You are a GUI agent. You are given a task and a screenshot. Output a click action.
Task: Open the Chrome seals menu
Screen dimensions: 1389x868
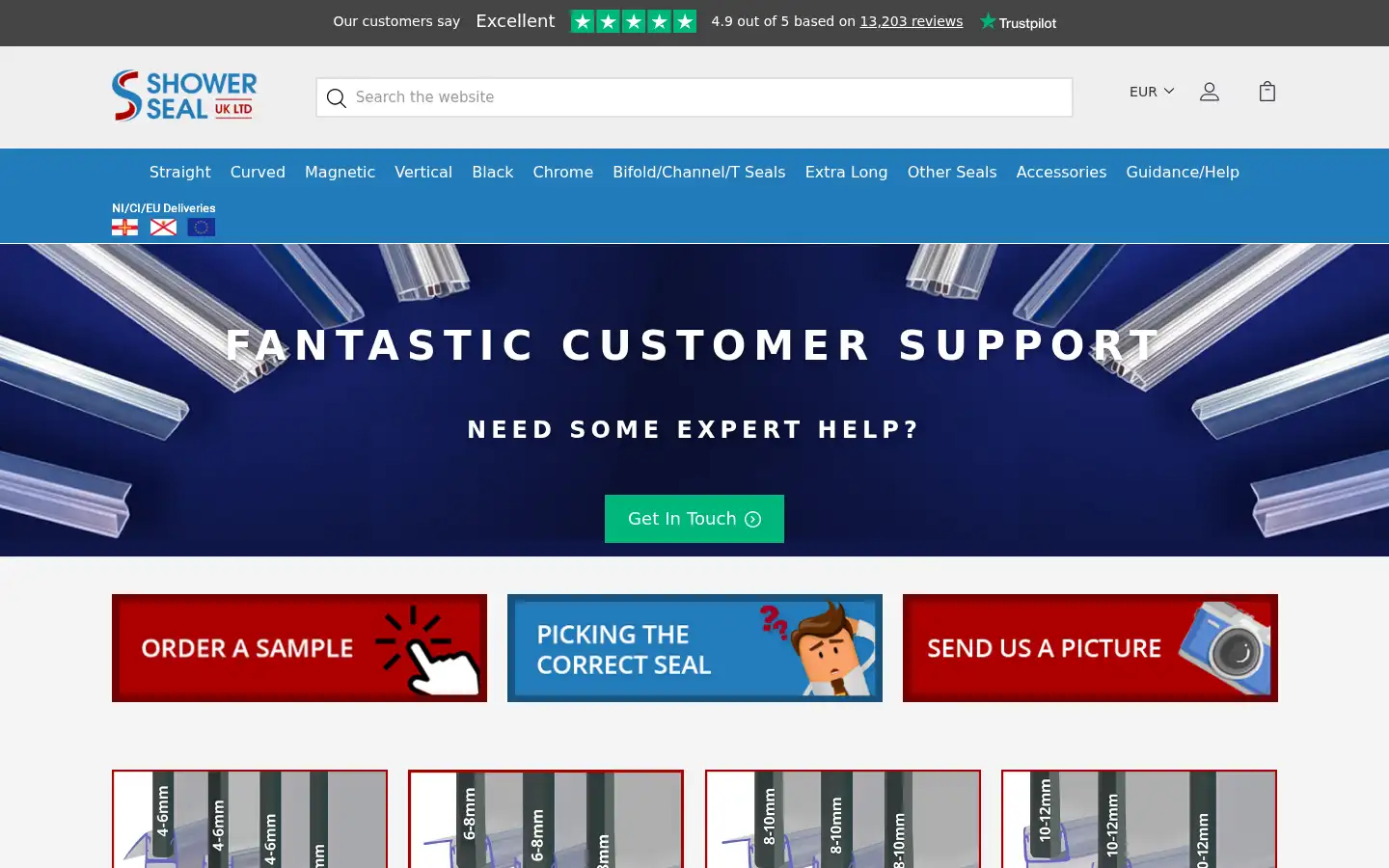click(563, 172)
